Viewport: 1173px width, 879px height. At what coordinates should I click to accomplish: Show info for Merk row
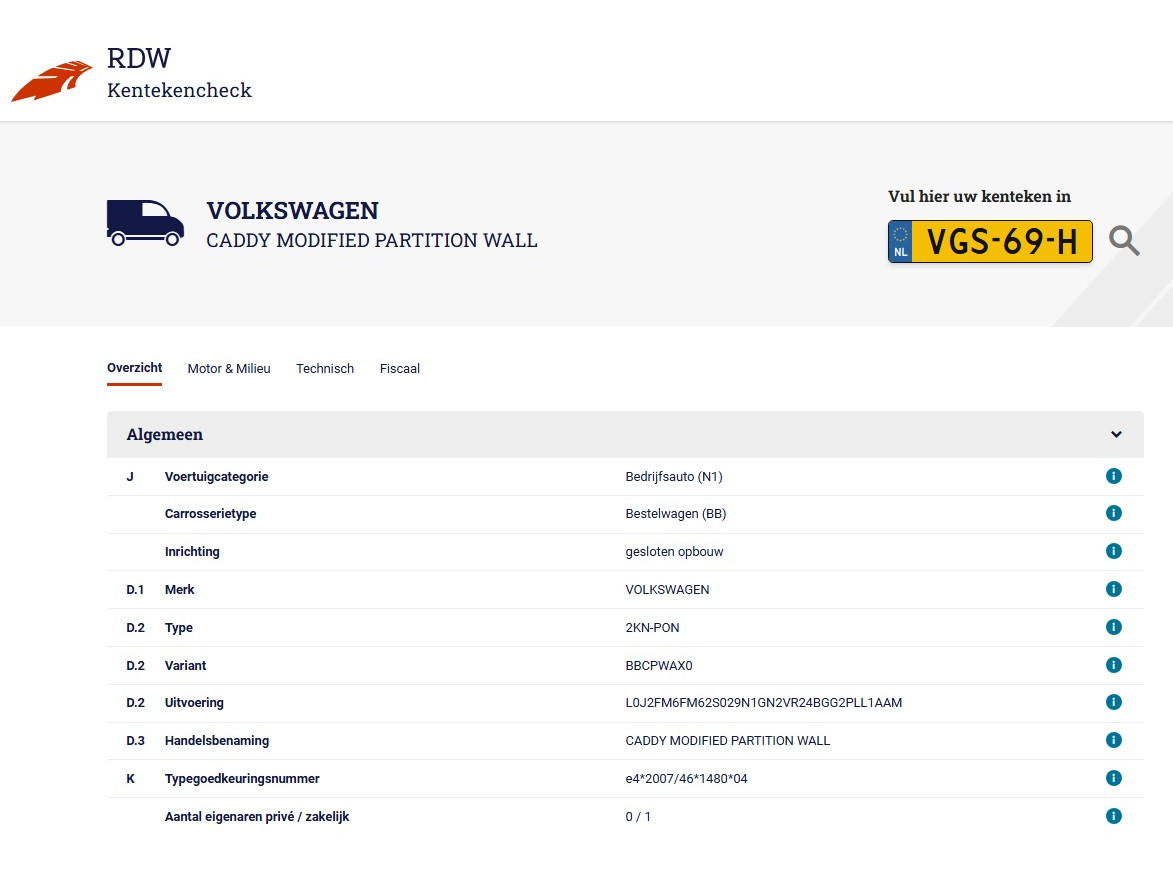pos(1114,589)
